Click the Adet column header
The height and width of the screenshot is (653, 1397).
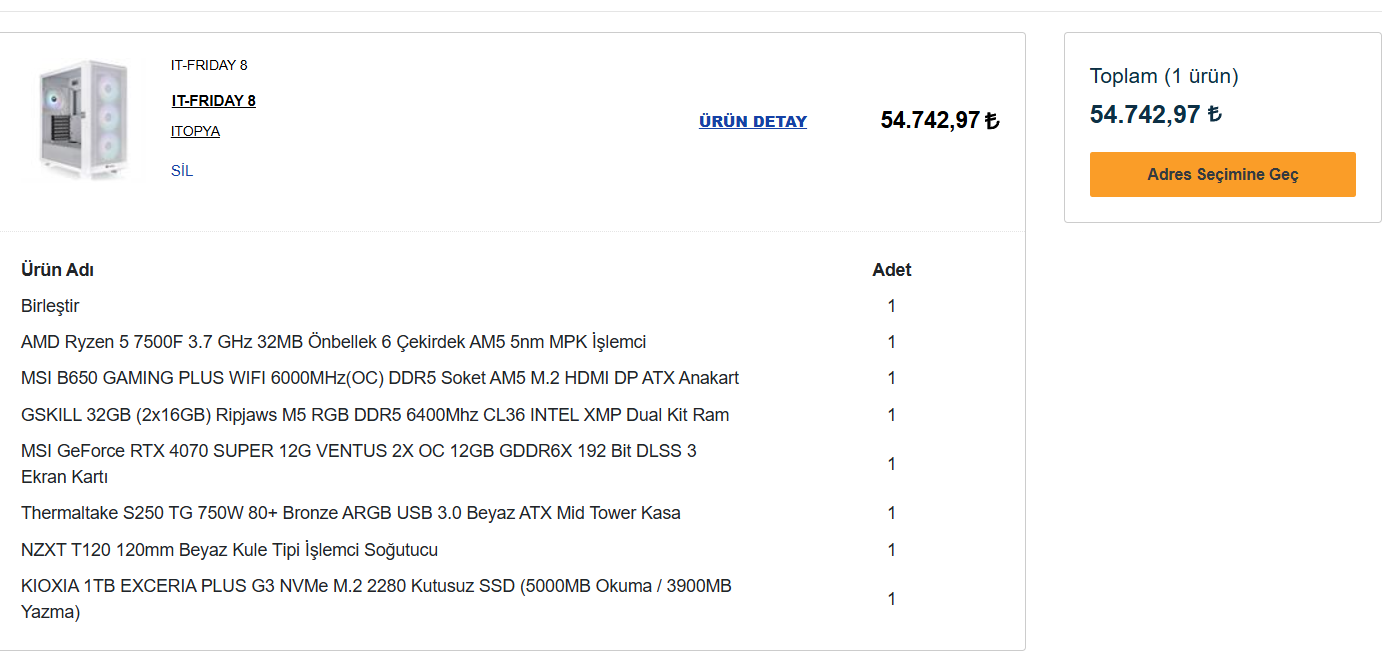(891, 270)
